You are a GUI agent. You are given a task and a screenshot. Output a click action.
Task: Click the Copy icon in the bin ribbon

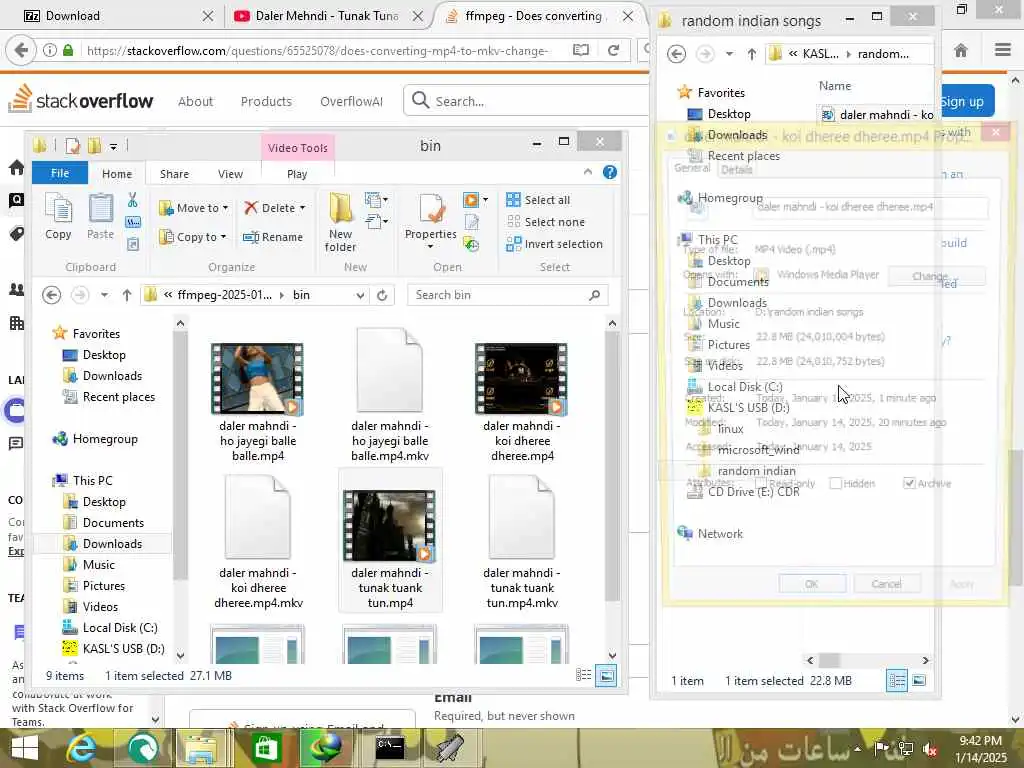tap(58, 209)
